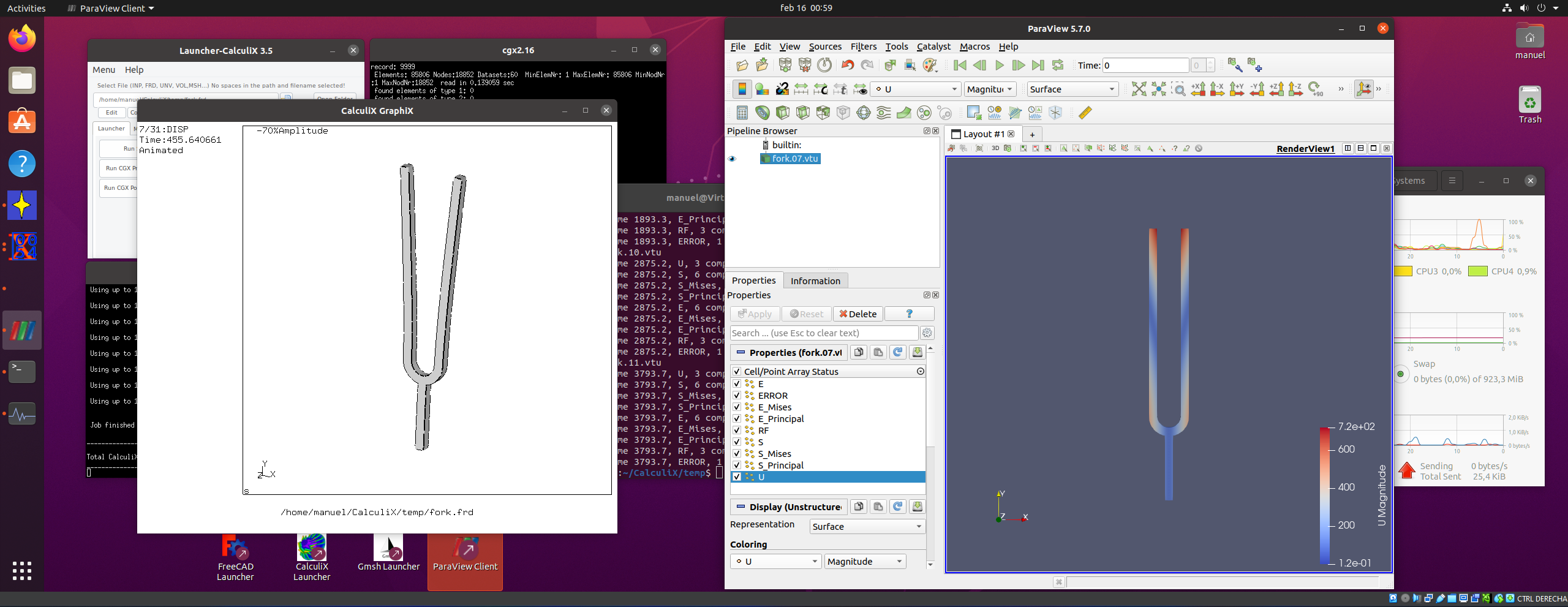The height and width of the screenshot is (607, 1568).
Task: Set view direction to +X
Action: 1198,89
